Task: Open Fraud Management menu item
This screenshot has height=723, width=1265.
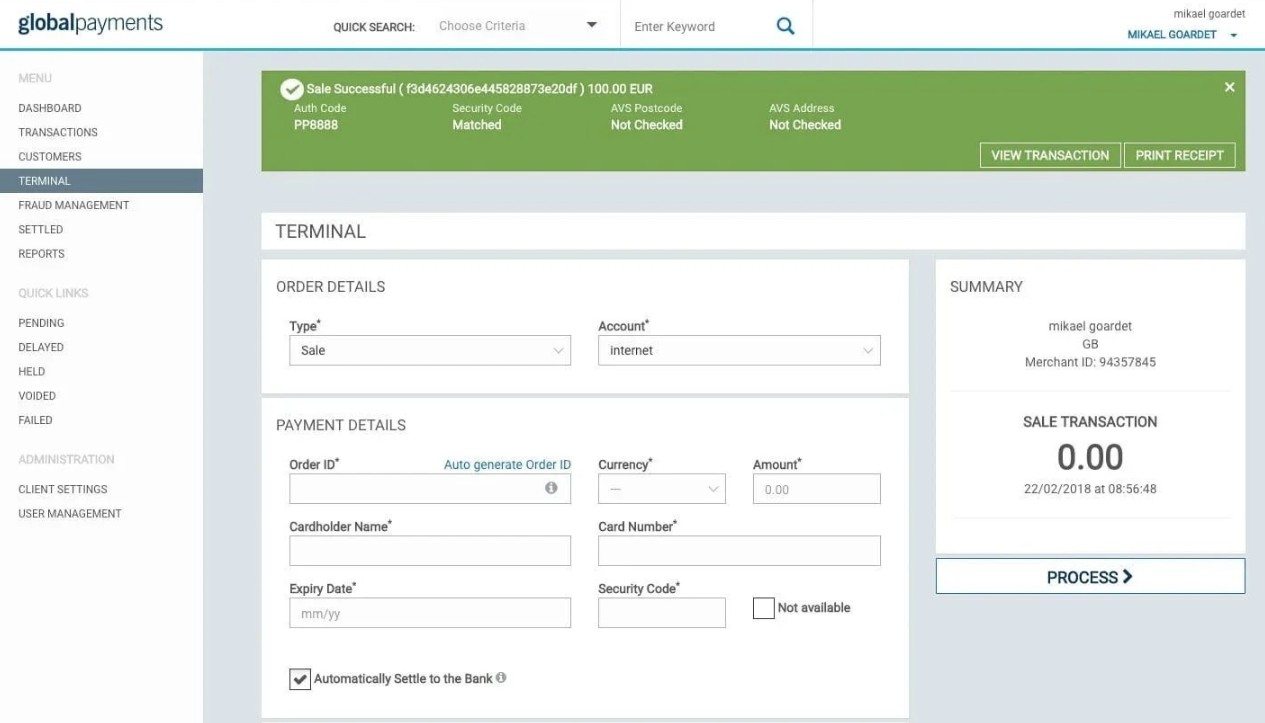Action: (74, 205)
